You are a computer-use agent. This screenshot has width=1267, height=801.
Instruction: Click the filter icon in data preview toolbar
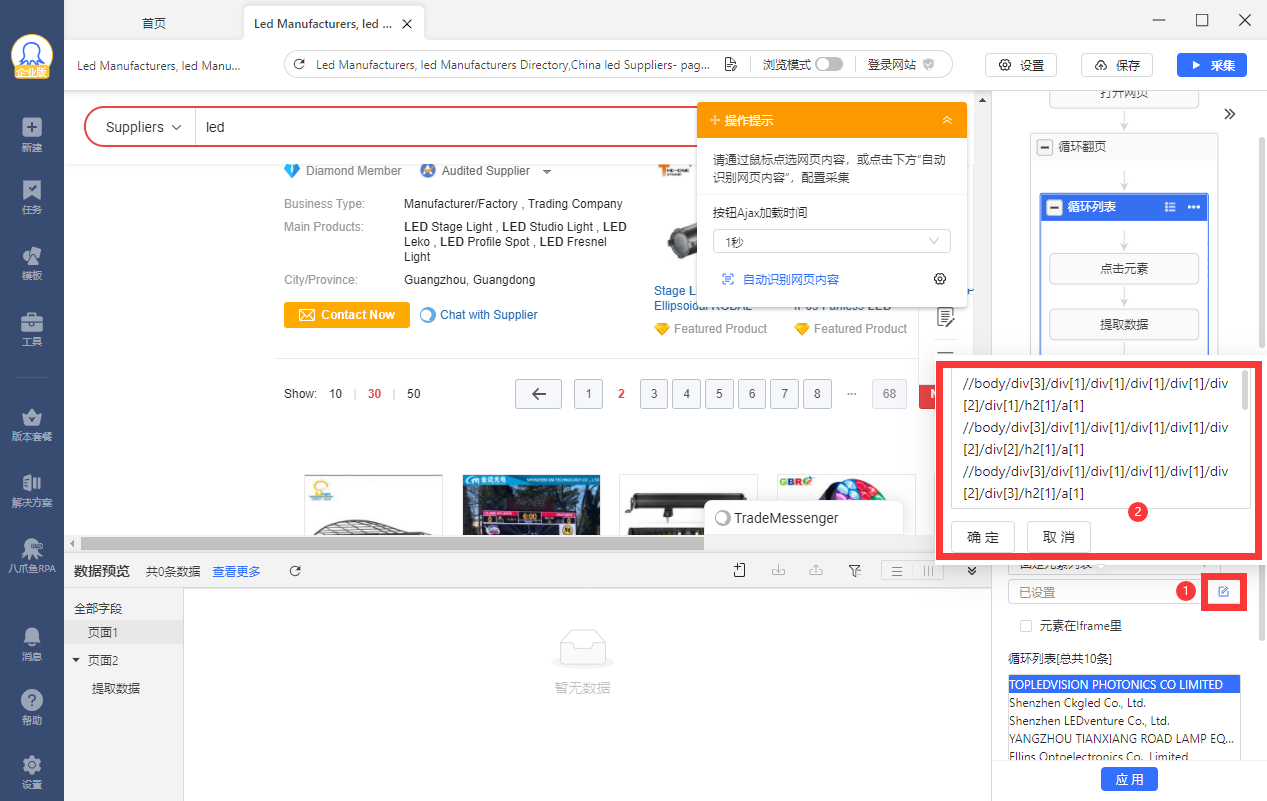point(855,570)
